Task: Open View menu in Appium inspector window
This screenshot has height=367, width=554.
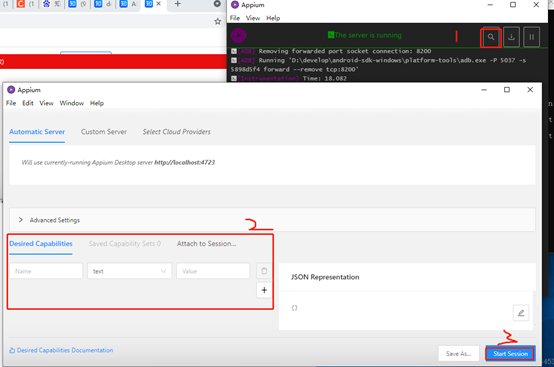Action: pos(46,103)
